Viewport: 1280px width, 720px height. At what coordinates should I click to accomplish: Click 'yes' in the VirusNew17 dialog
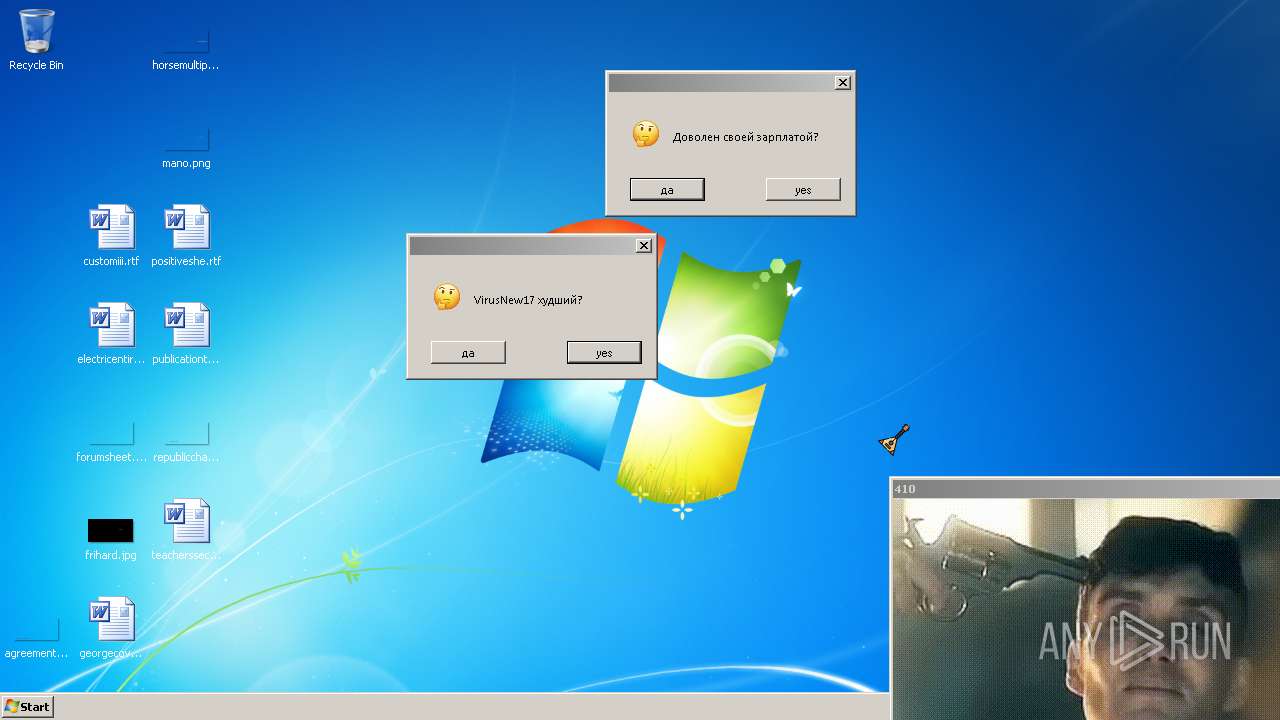pos(604,352)
